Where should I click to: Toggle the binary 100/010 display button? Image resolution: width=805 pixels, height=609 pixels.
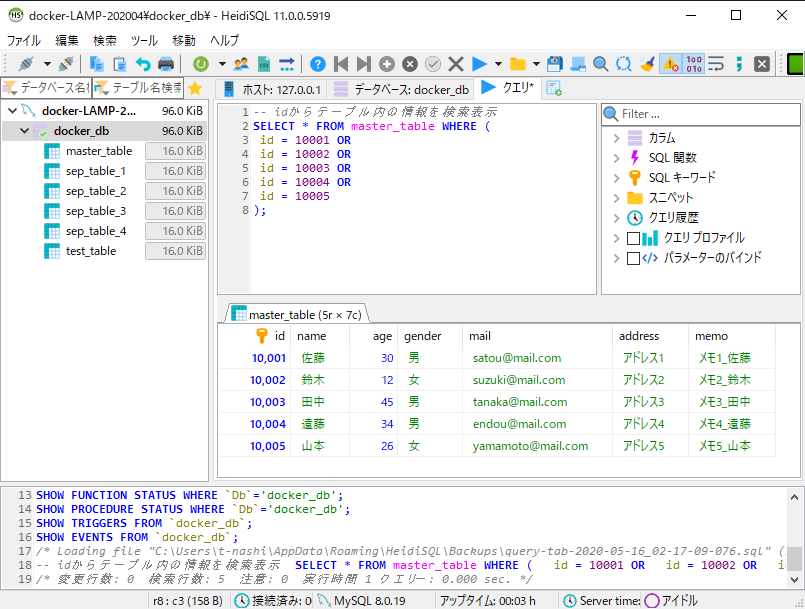click(x=694, y=64)
